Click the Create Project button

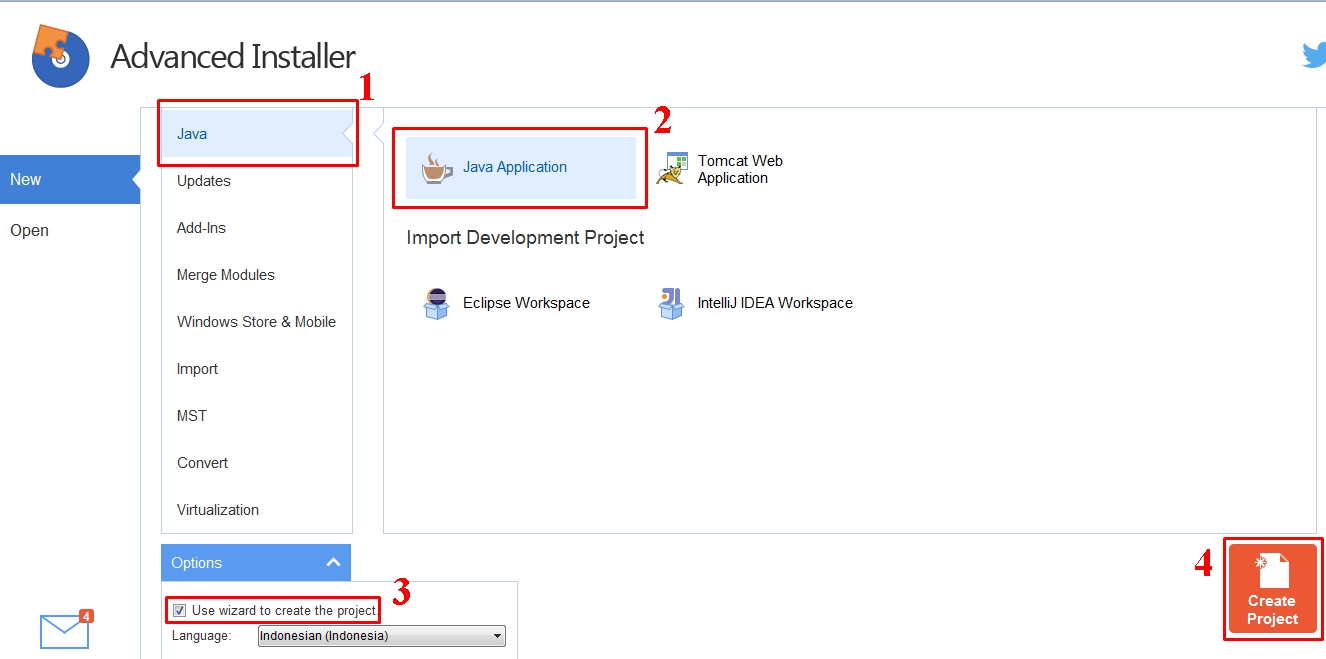tap(1272, 589)
